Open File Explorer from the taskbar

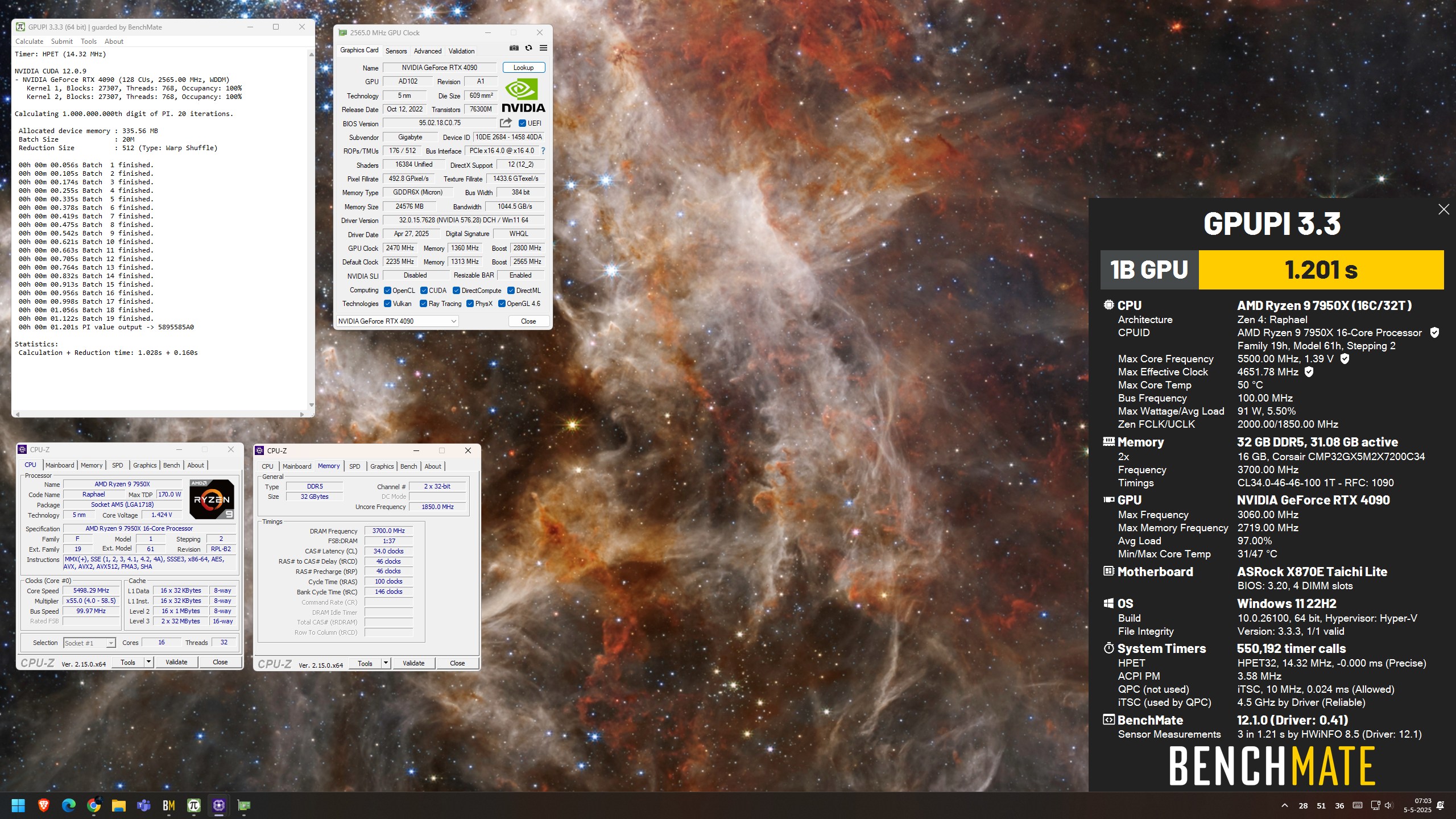118,805
